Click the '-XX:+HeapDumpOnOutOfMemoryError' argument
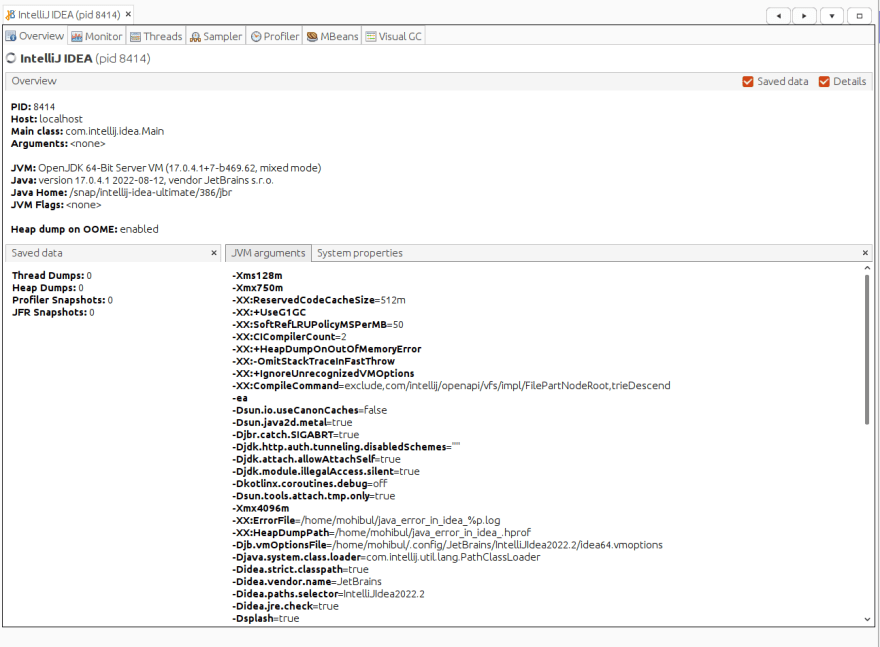This screenshot has width=880, height=647. tap(327, 349)
